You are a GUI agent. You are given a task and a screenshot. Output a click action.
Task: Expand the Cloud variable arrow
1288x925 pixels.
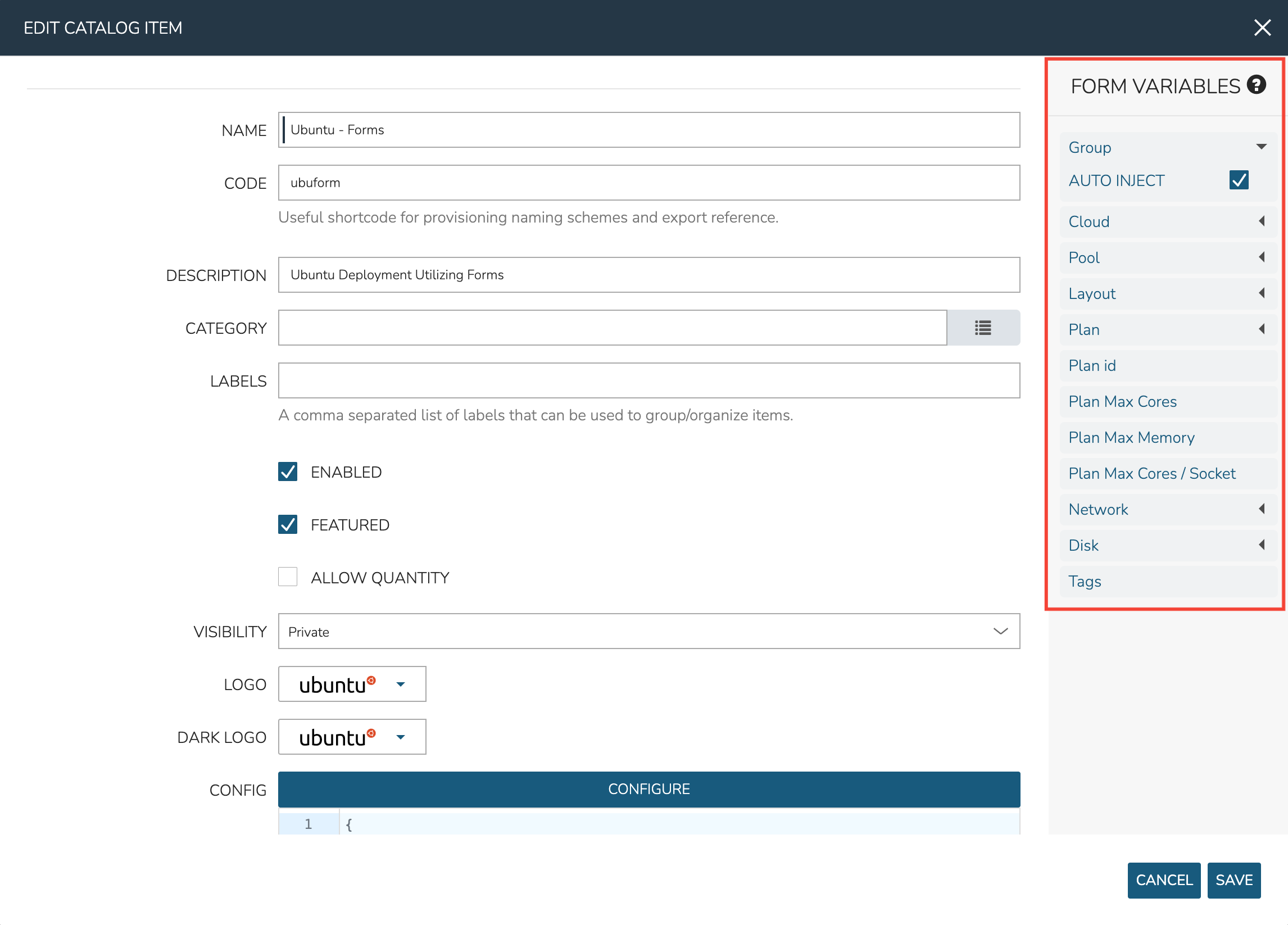click(x=1262, y=221)
